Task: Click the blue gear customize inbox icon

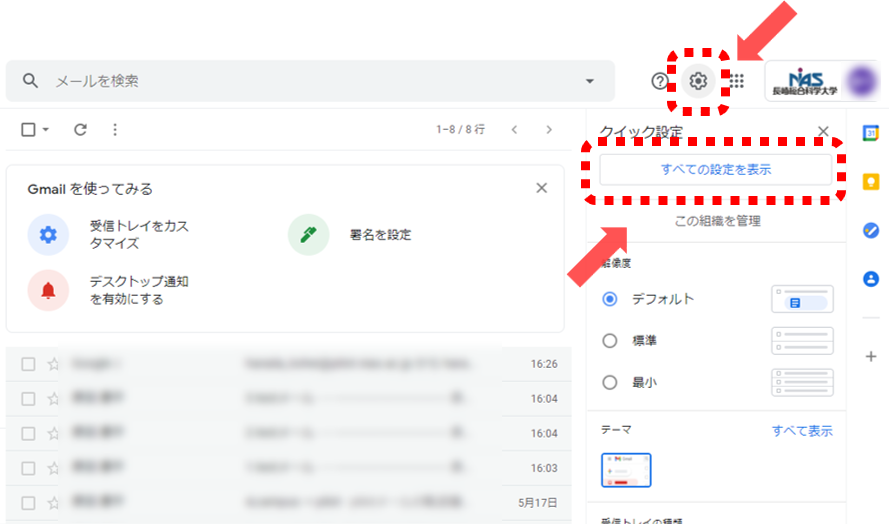Action: point(48,234)
